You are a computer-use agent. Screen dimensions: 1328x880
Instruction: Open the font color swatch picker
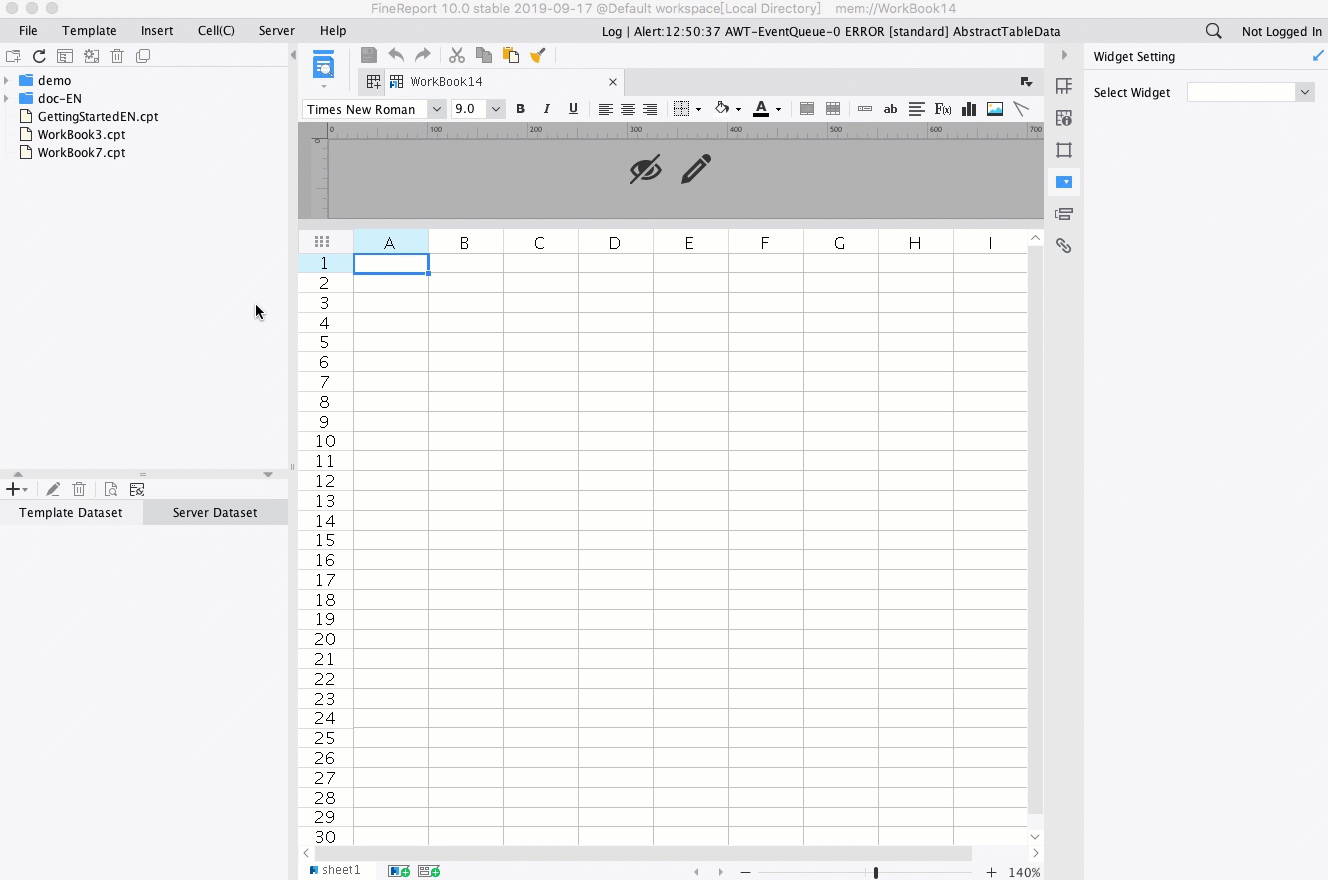(779, 109)
